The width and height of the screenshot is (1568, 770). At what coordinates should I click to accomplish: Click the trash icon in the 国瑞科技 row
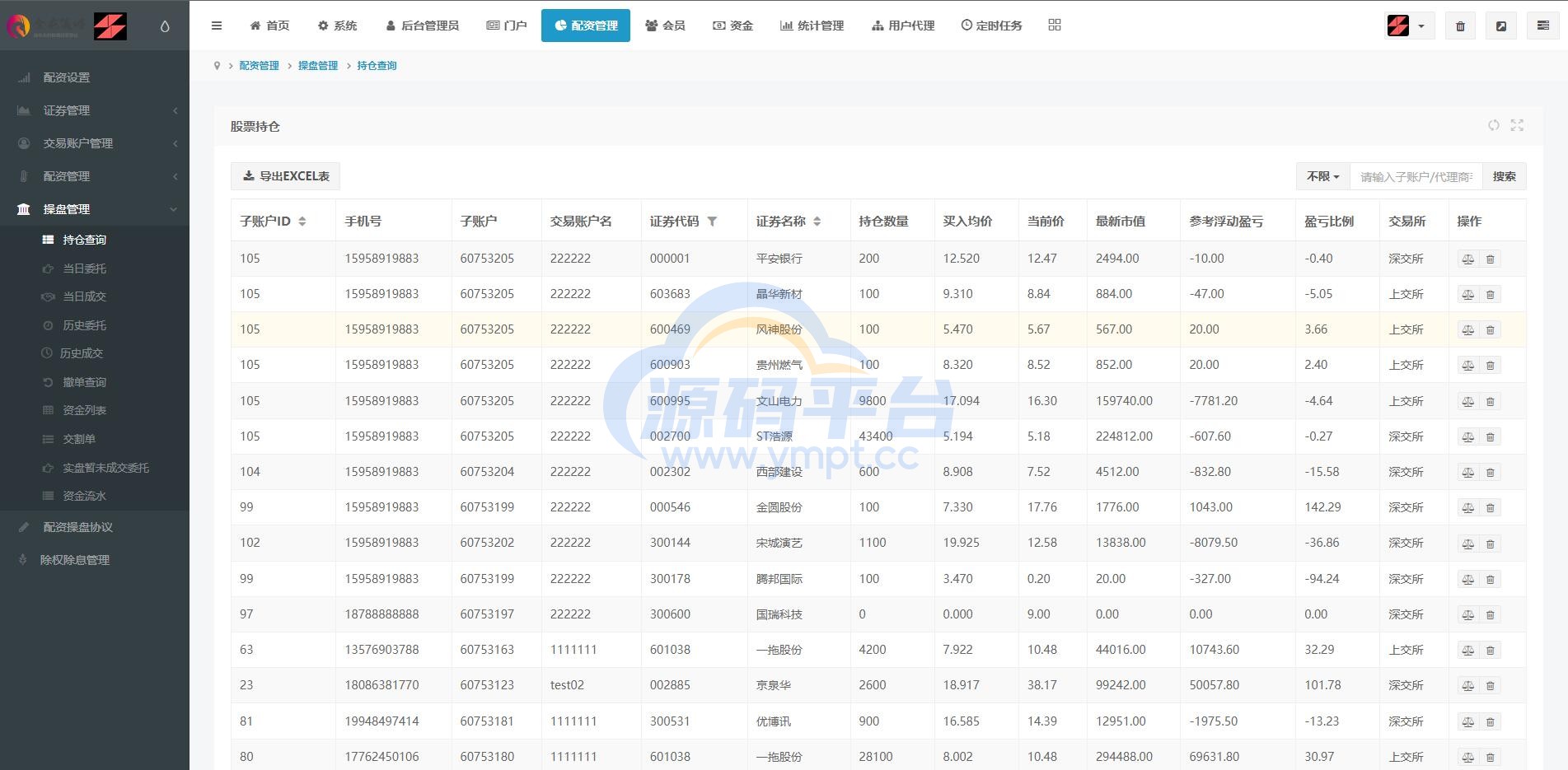pyautogui.click(x=1490, y=614)
